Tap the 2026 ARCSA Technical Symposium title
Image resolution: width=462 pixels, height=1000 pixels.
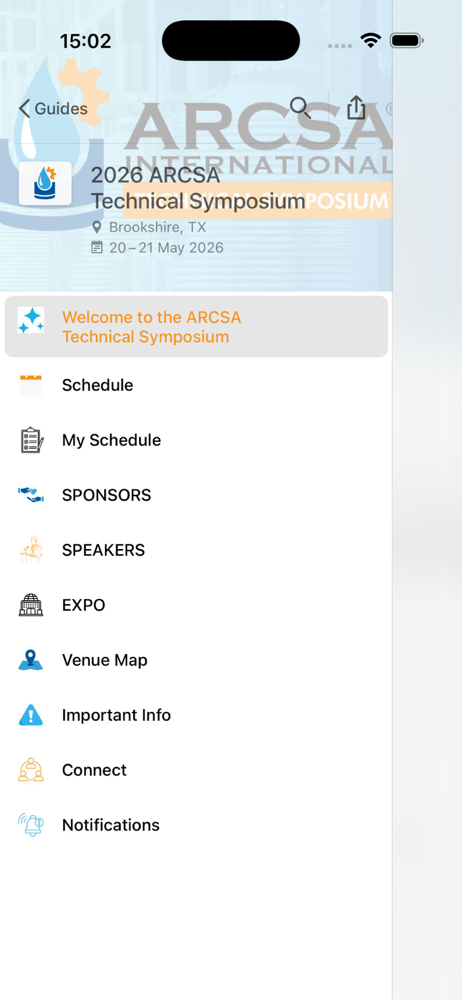coord(198,188)
